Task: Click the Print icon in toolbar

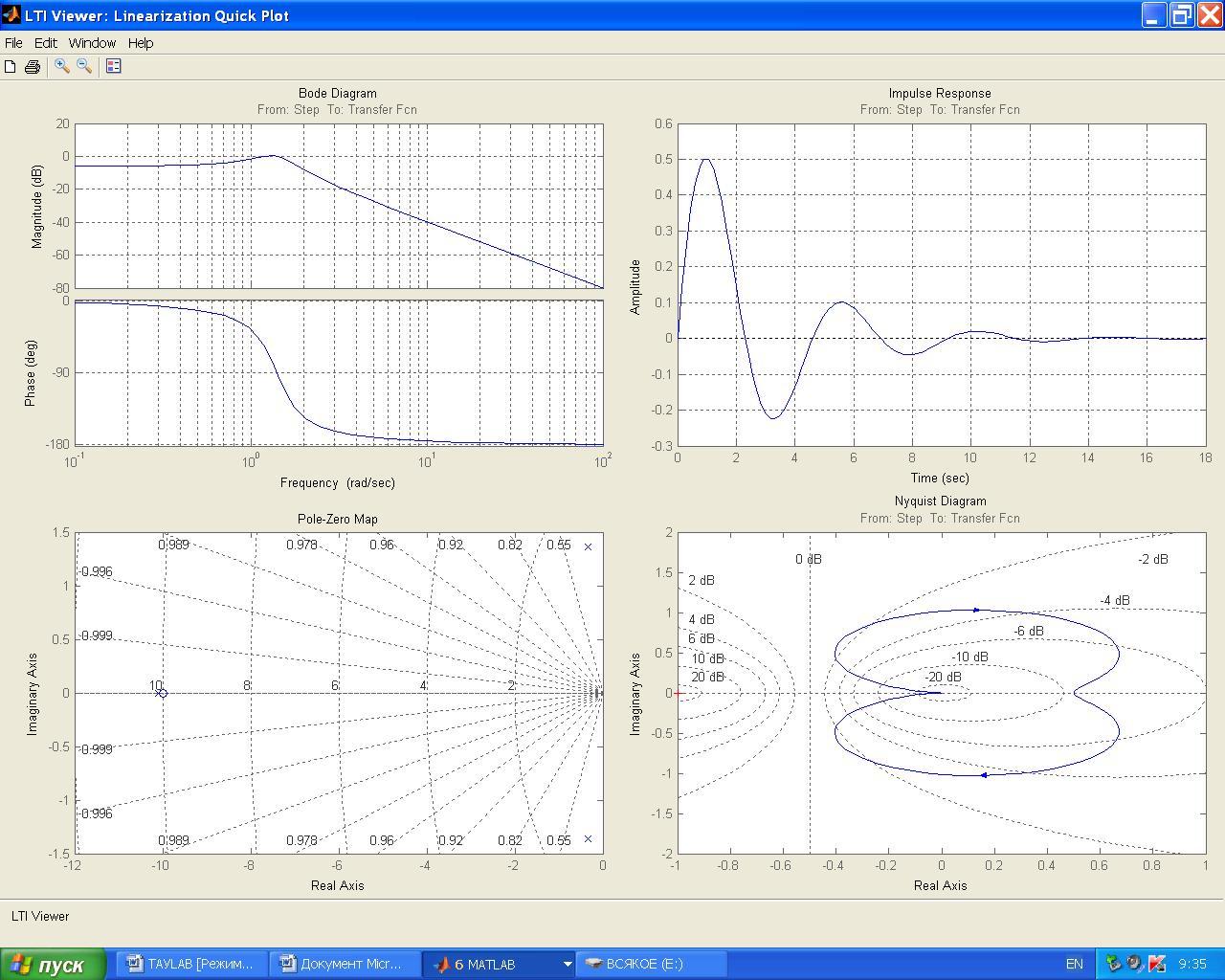Action: tap(33, 66)
